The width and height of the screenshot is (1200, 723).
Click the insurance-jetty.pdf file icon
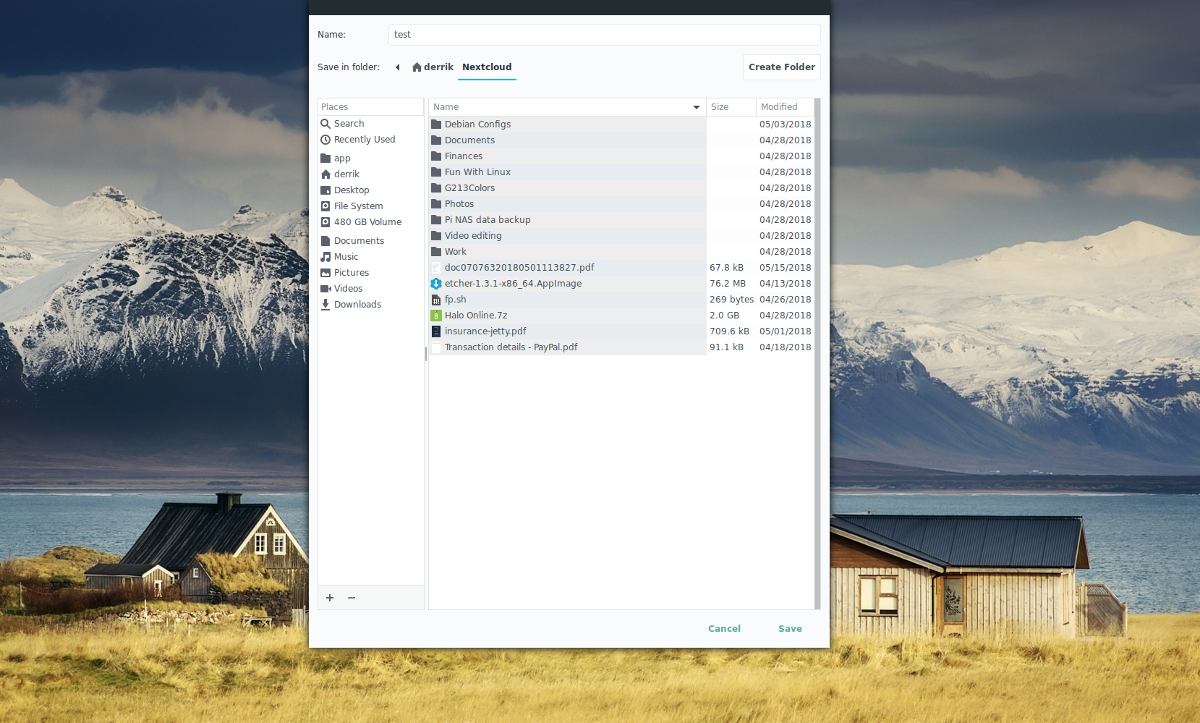point(436,332)
